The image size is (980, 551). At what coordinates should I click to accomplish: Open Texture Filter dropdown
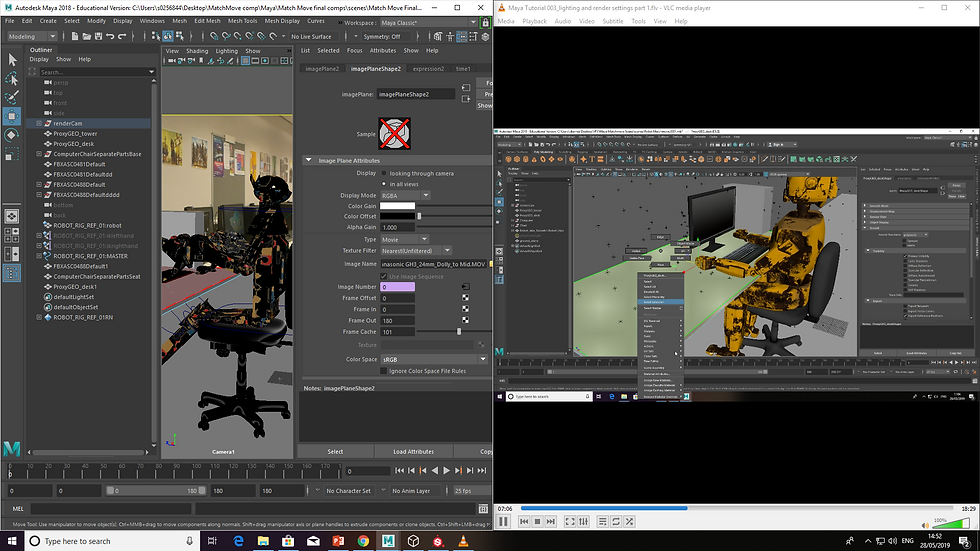(x=416, y=251)
